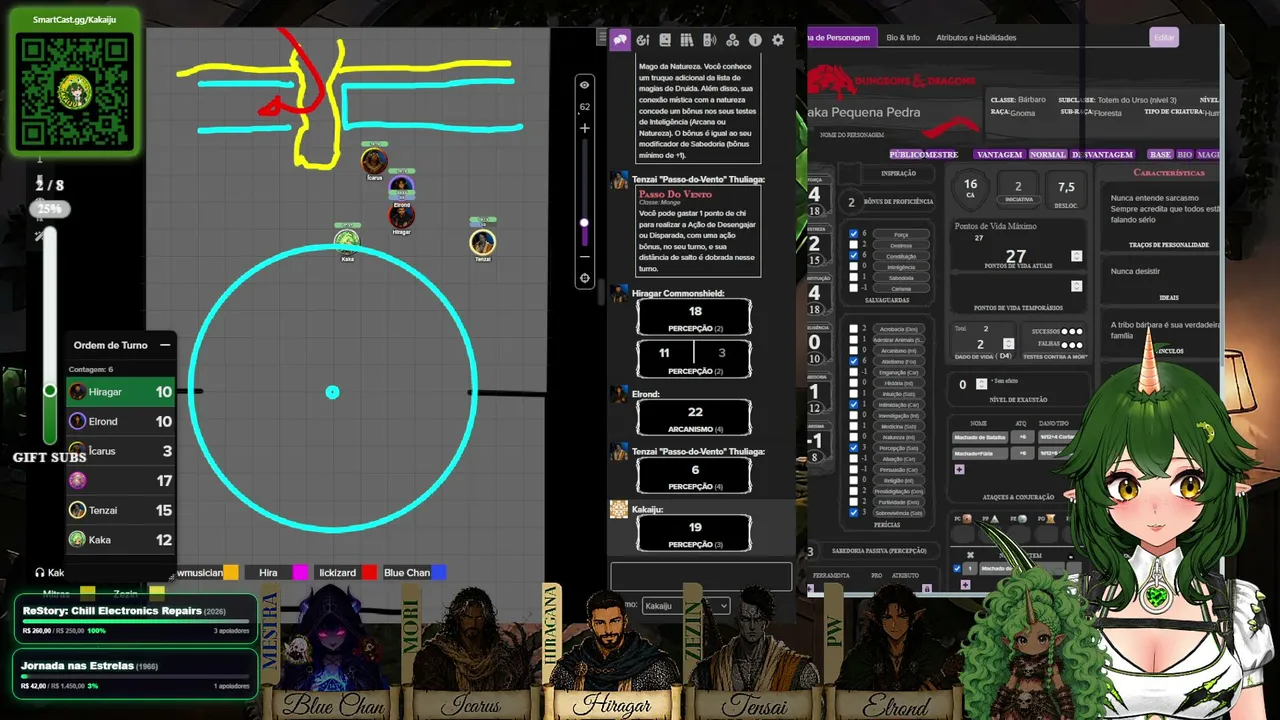Select Hiragar in the turn order list
This screenshot has width=1280, height=720.
coord(121,392)
